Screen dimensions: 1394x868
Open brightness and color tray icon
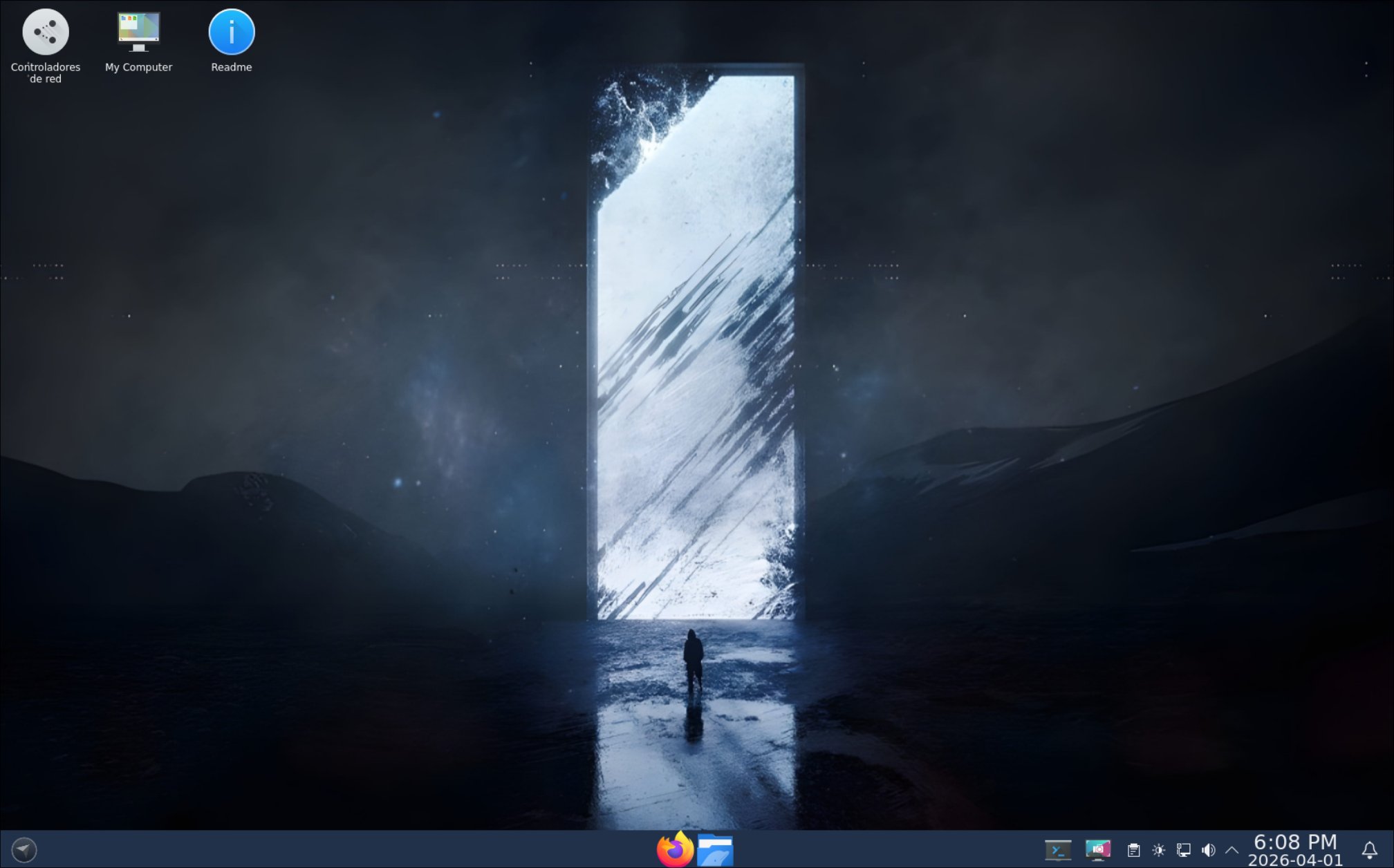(1159, 850)
